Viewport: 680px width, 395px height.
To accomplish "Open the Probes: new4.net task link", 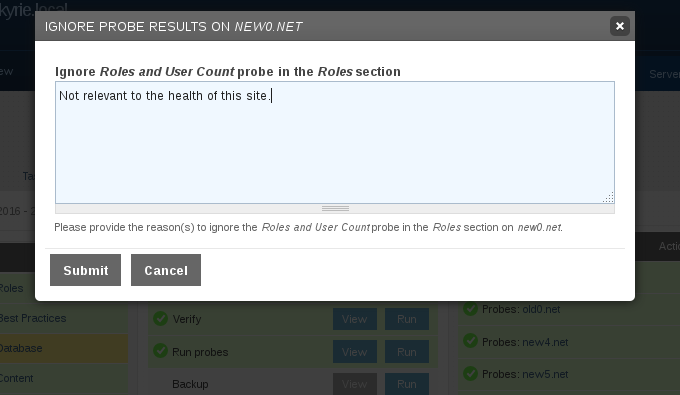I will coord(525,342).
